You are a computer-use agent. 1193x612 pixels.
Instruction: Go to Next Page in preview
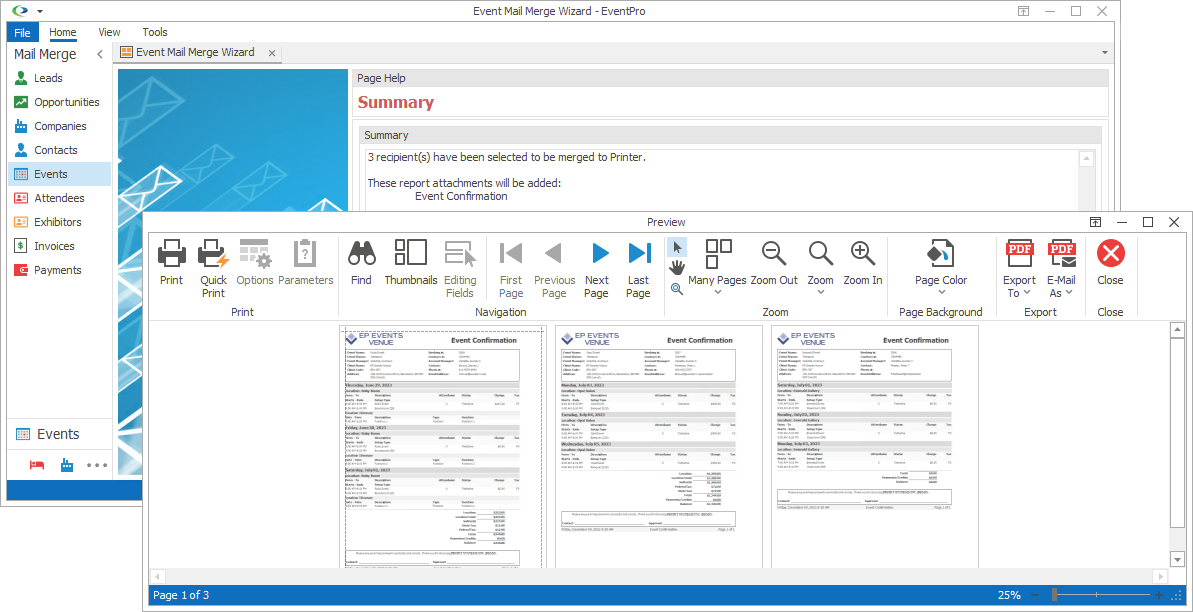tap(597, 268)
